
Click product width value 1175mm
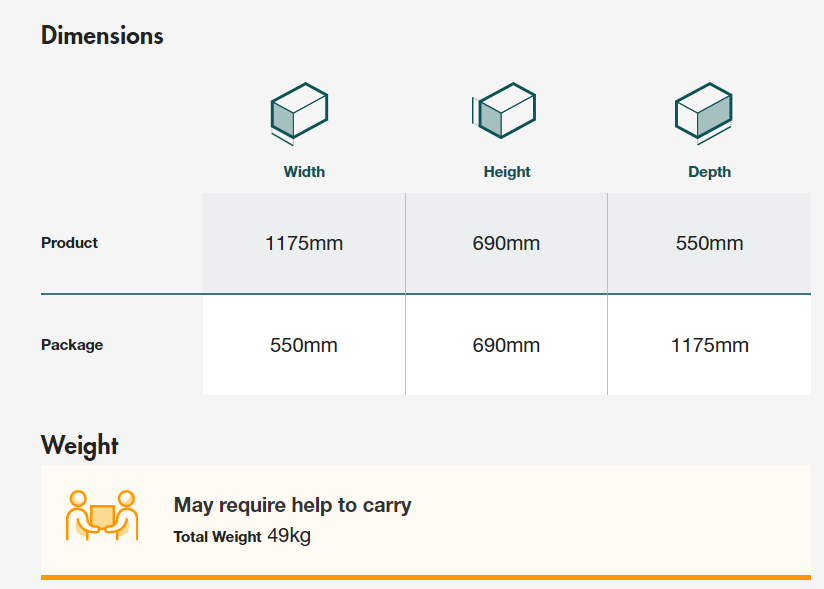click(x=304, y=243)
